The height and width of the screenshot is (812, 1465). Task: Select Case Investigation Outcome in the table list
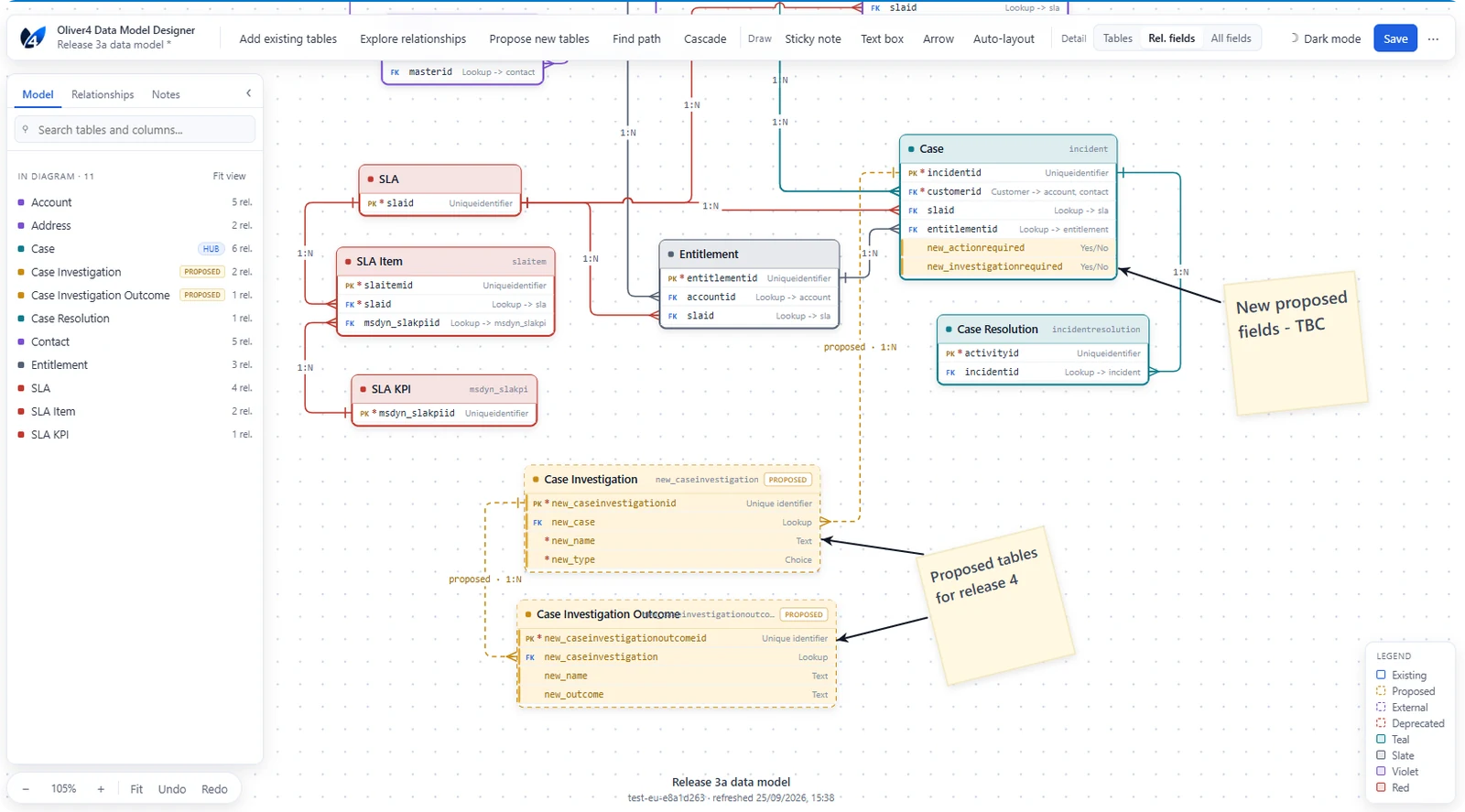coord(135,295)
